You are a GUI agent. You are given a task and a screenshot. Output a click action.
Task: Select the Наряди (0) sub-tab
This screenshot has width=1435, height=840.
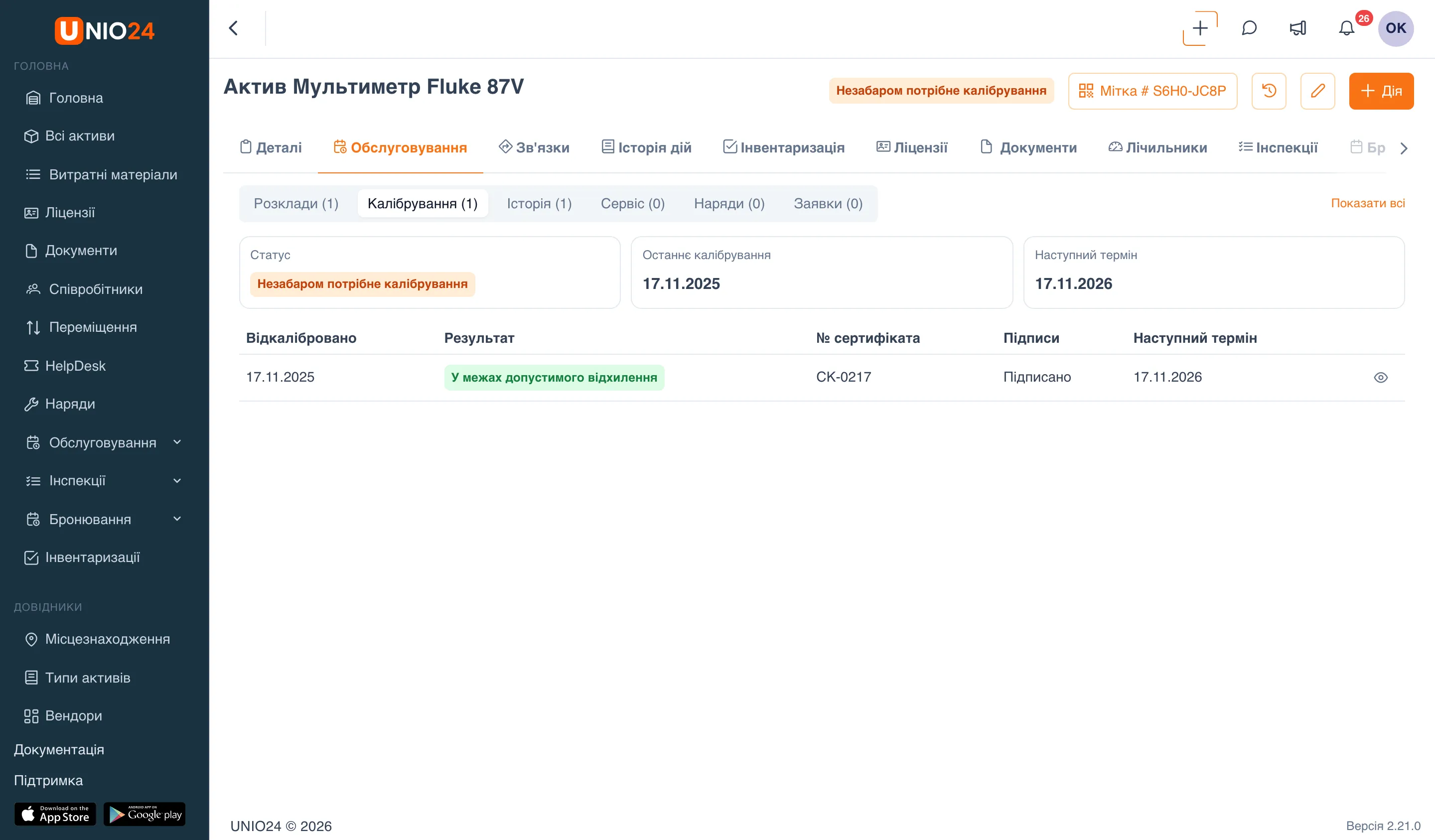tap(729, 203)
